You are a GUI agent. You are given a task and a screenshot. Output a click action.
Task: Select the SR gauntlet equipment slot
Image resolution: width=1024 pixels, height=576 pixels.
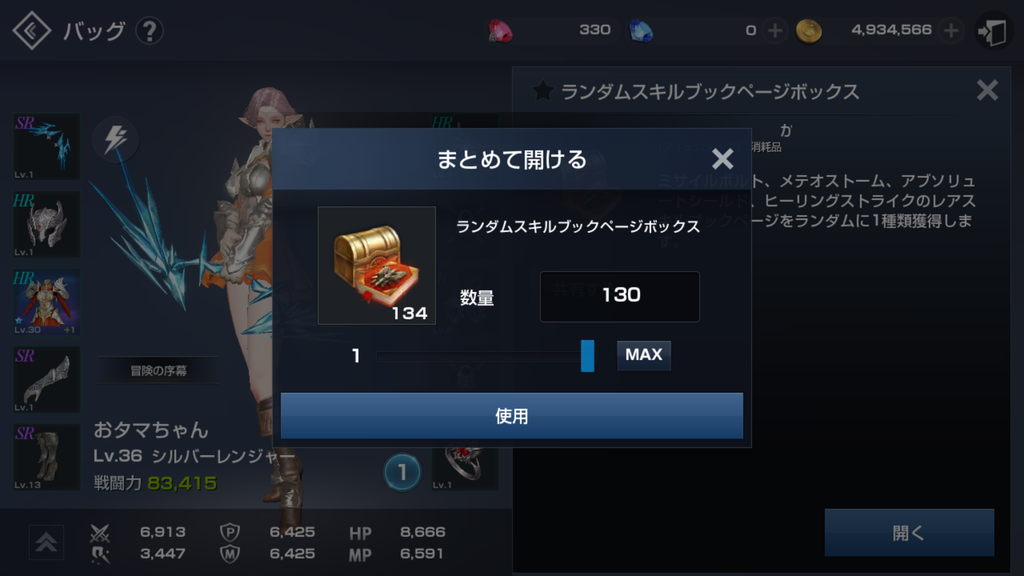(46, 379)
